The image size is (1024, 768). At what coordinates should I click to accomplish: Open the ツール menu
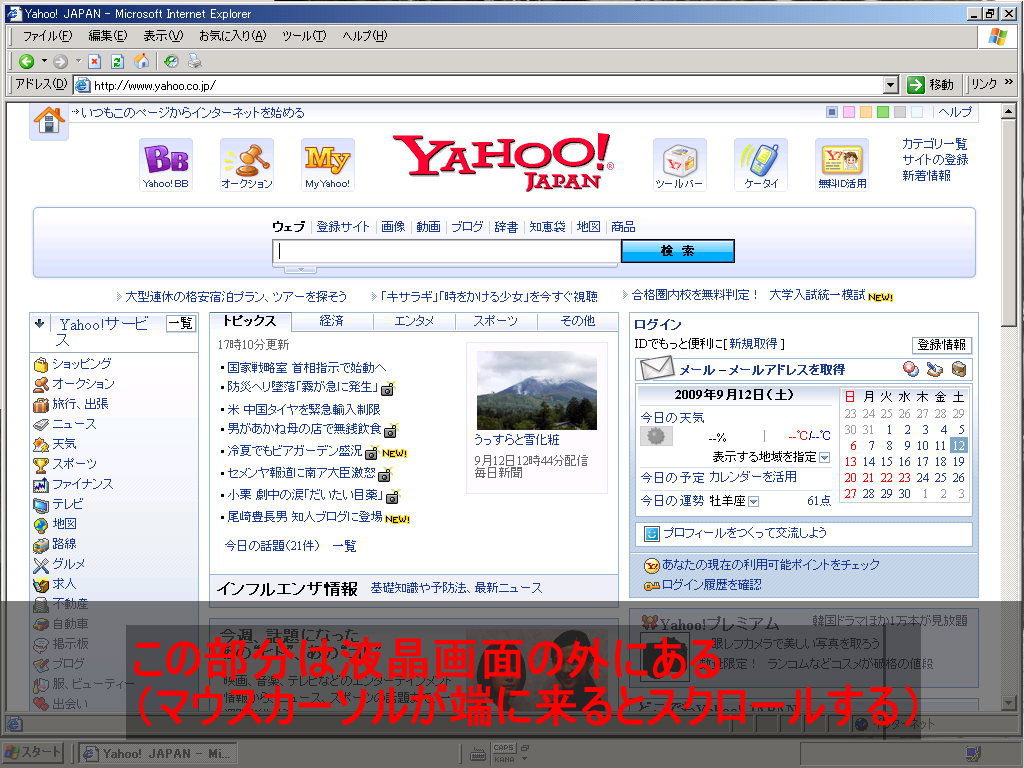click(304, 36)
